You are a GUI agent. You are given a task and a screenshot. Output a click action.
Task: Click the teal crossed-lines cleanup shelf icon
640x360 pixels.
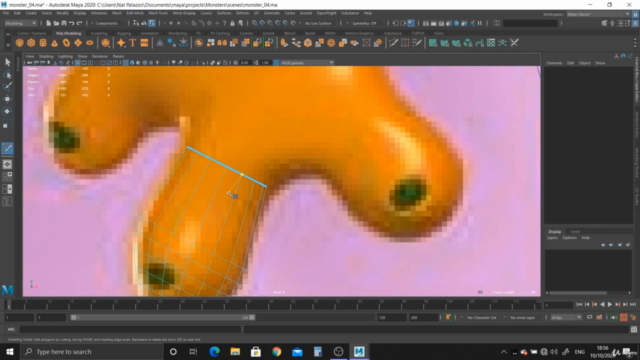(502, 43)
